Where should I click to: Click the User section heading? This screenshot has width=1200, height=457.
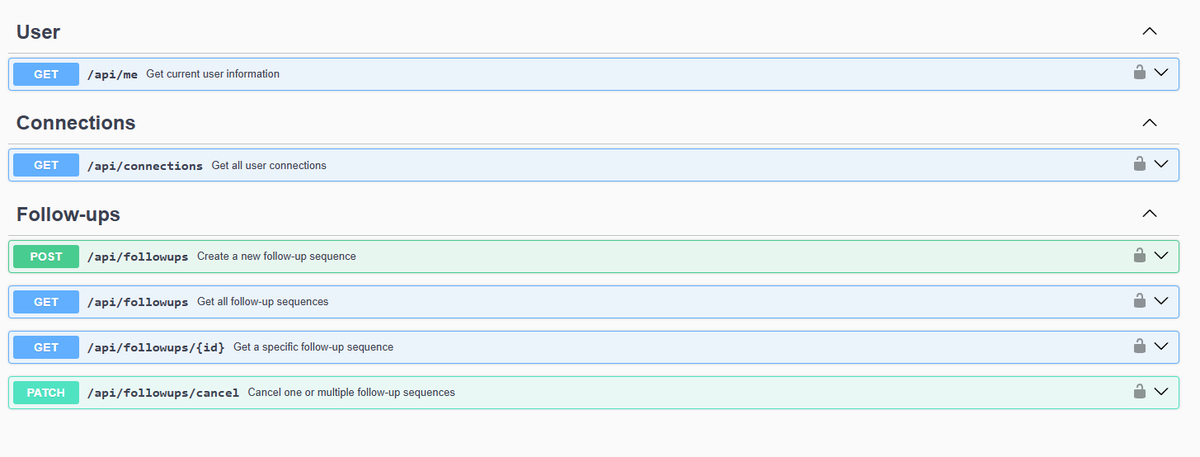tap(38, 32)
